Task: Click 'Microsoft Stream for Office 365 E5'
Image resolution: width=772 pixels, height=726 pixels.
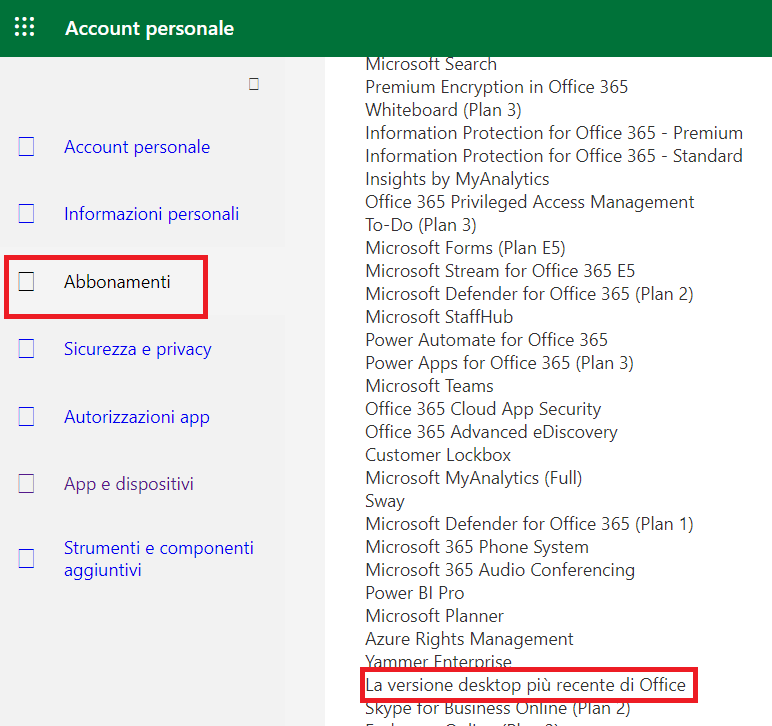Action: (x=500, y=271)
